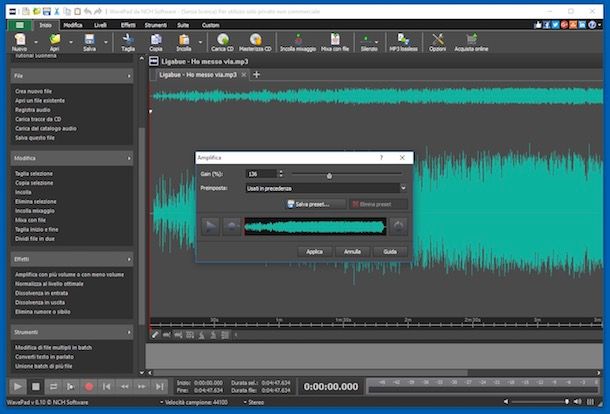Insert silence with Silenzio icon
Image resolution: width=610 pixels, height=414 pixels.
368,42
